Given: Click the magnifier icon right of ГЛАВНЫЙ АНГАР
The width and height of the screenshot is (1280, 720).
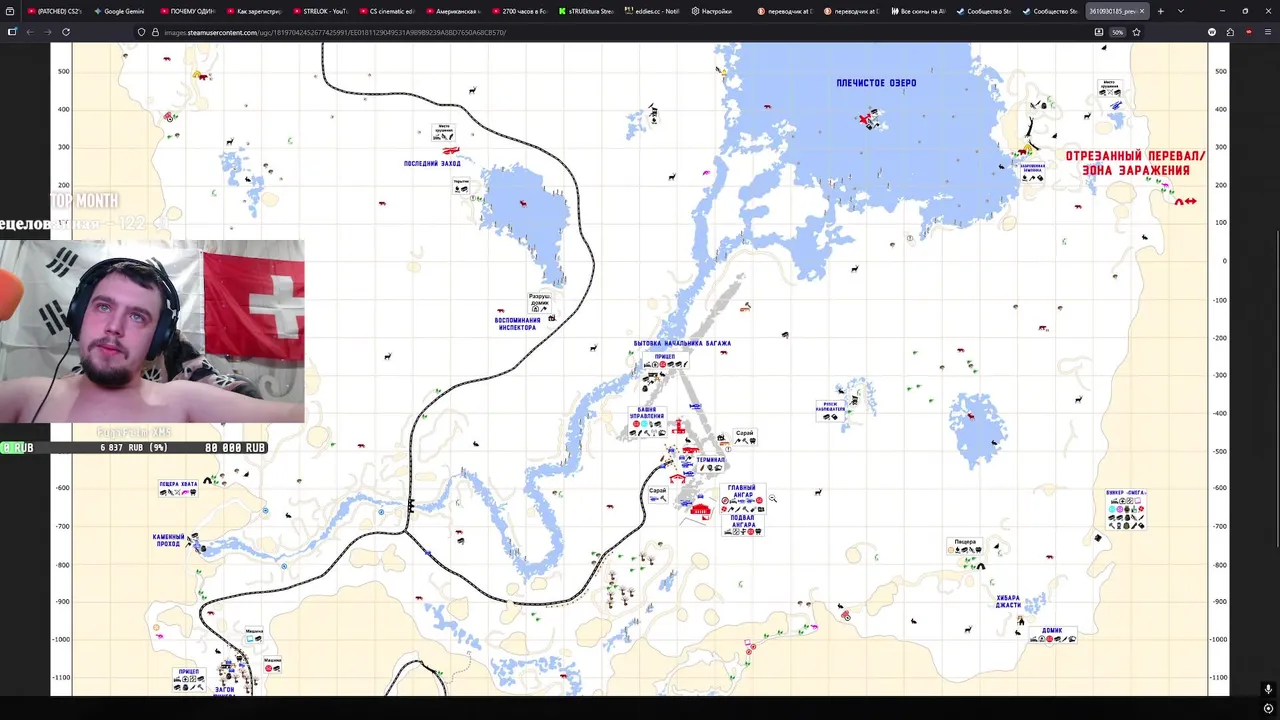Looking at the screenshot, I should point(772,498).
